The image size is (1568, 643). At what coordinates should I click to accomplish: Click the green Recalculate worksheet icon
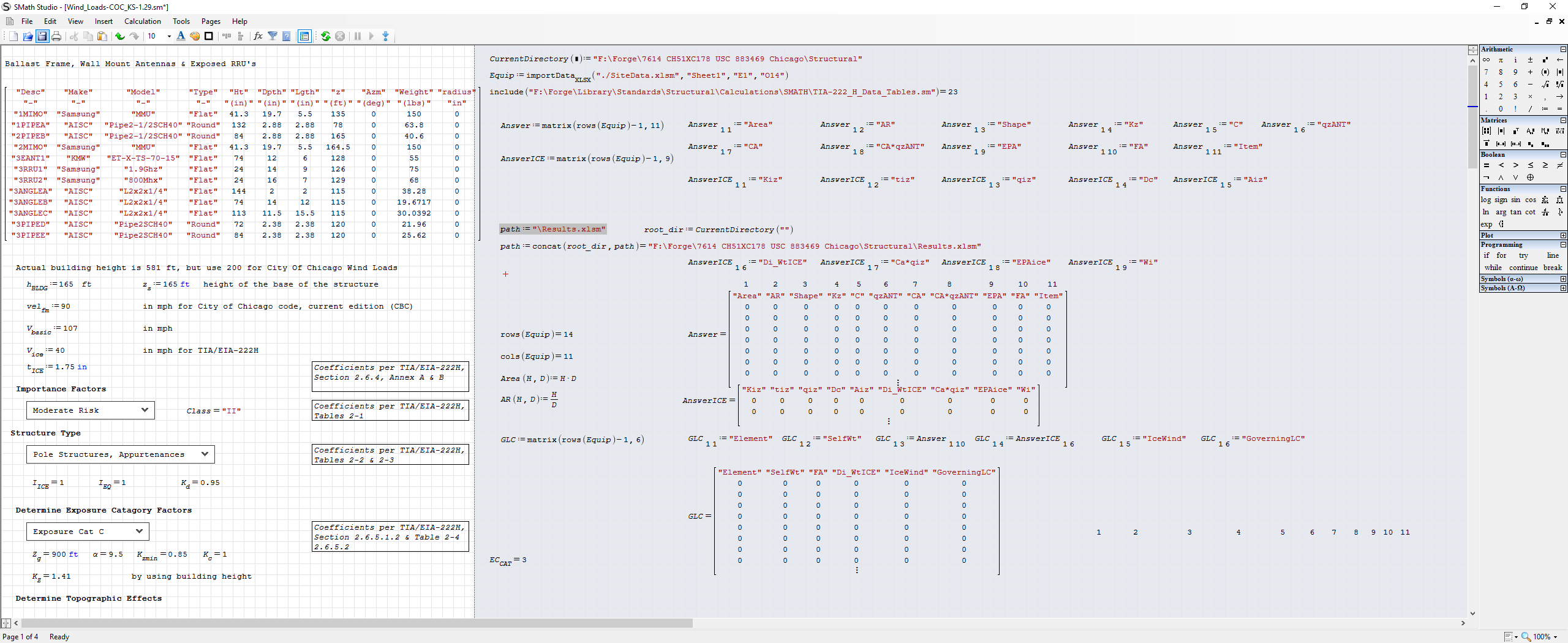[x=325, y=36]
